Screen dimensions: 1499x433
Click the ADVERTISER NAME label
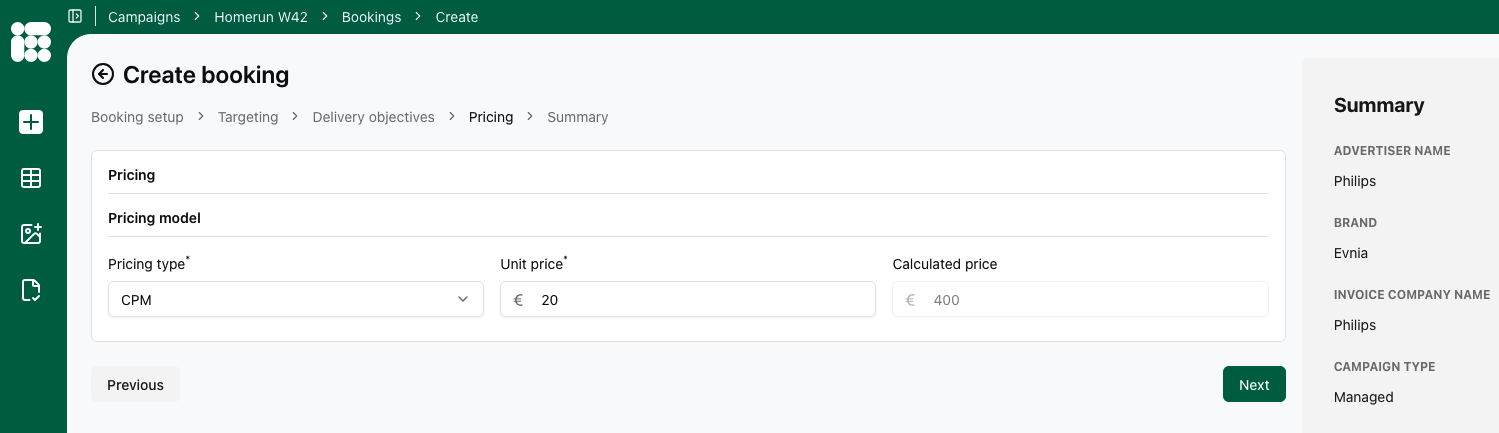(x=1392, y=151)
